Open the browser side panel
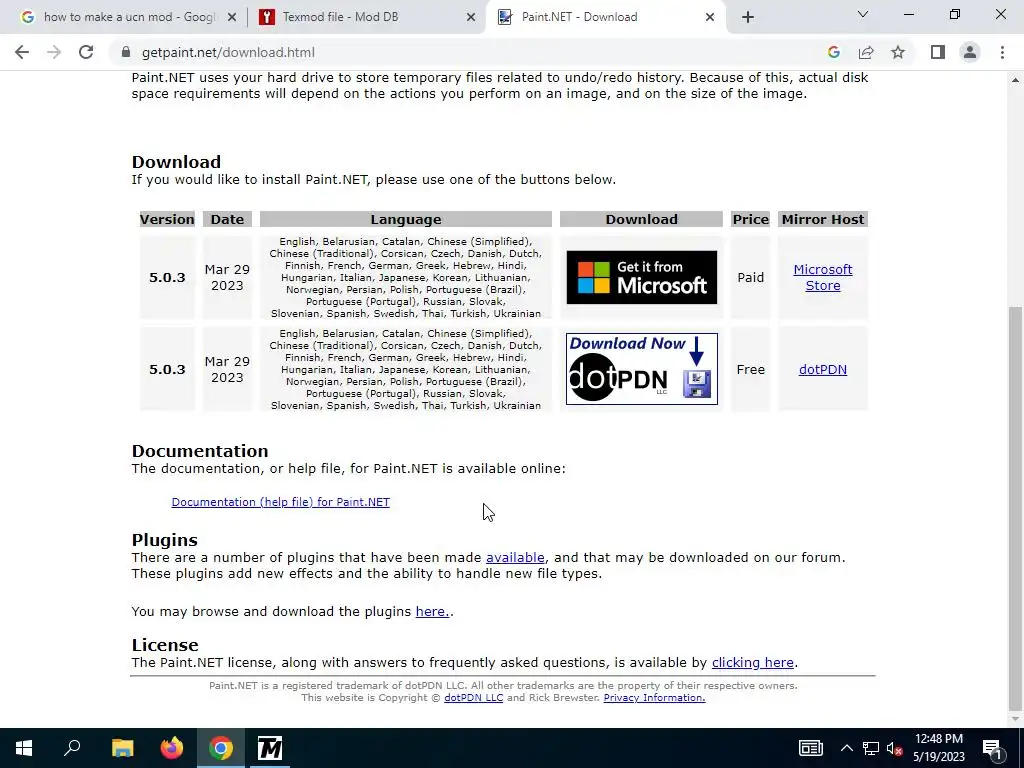The height and width of the screenshot is (768, 1024). click(x=938, y=52)
